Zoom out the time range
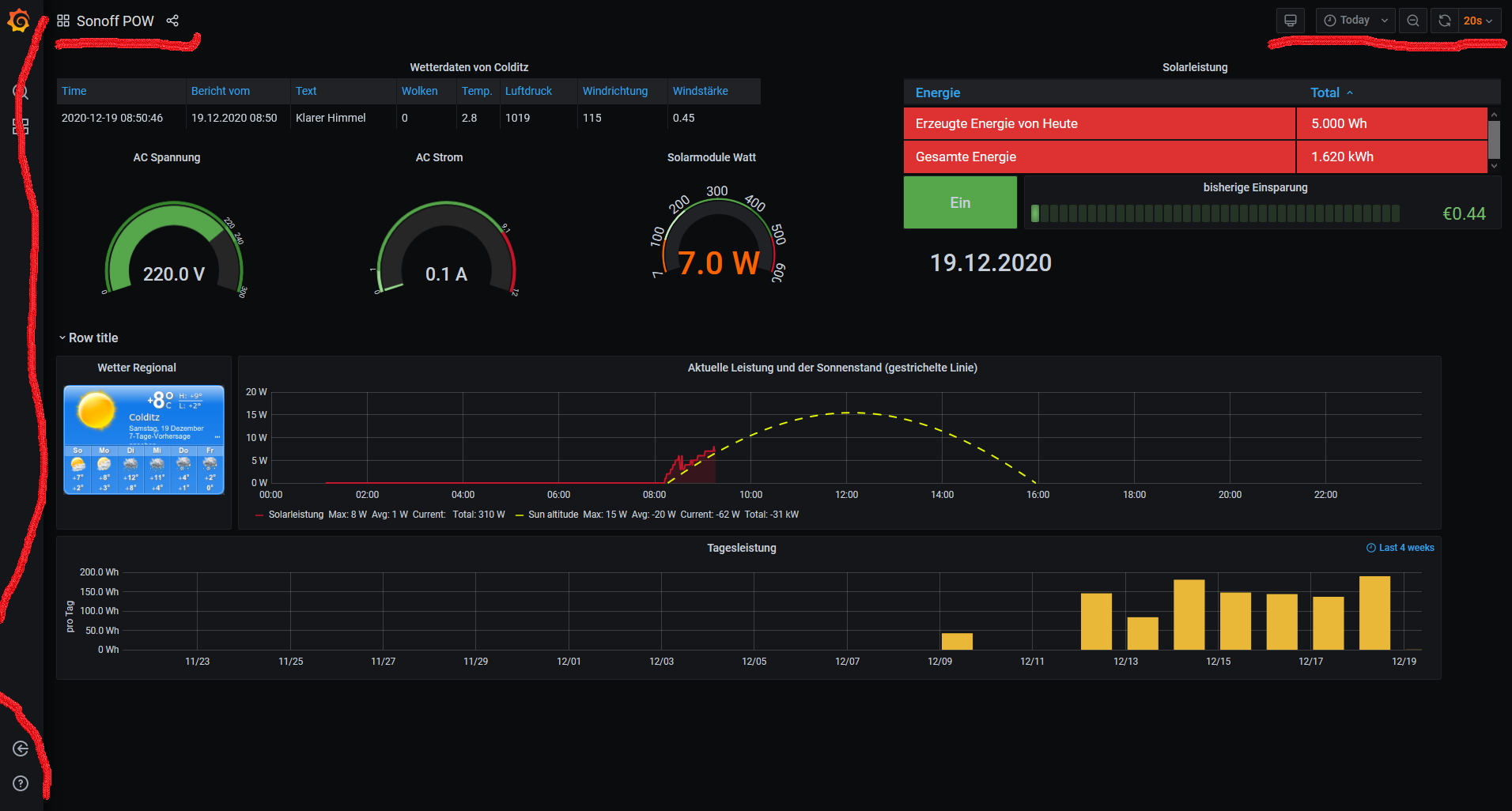1512x811 pixels. click(1412, 21)
